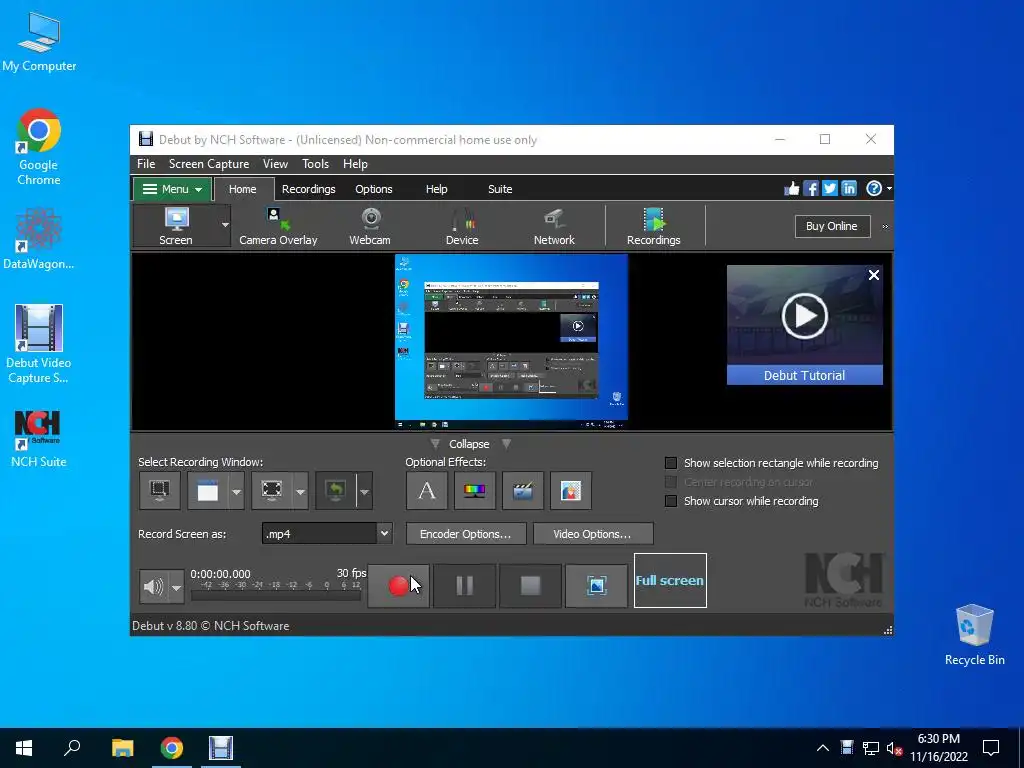
Task: Close the Debut Tutorial overlay
Action: click(x=874, y=275)
